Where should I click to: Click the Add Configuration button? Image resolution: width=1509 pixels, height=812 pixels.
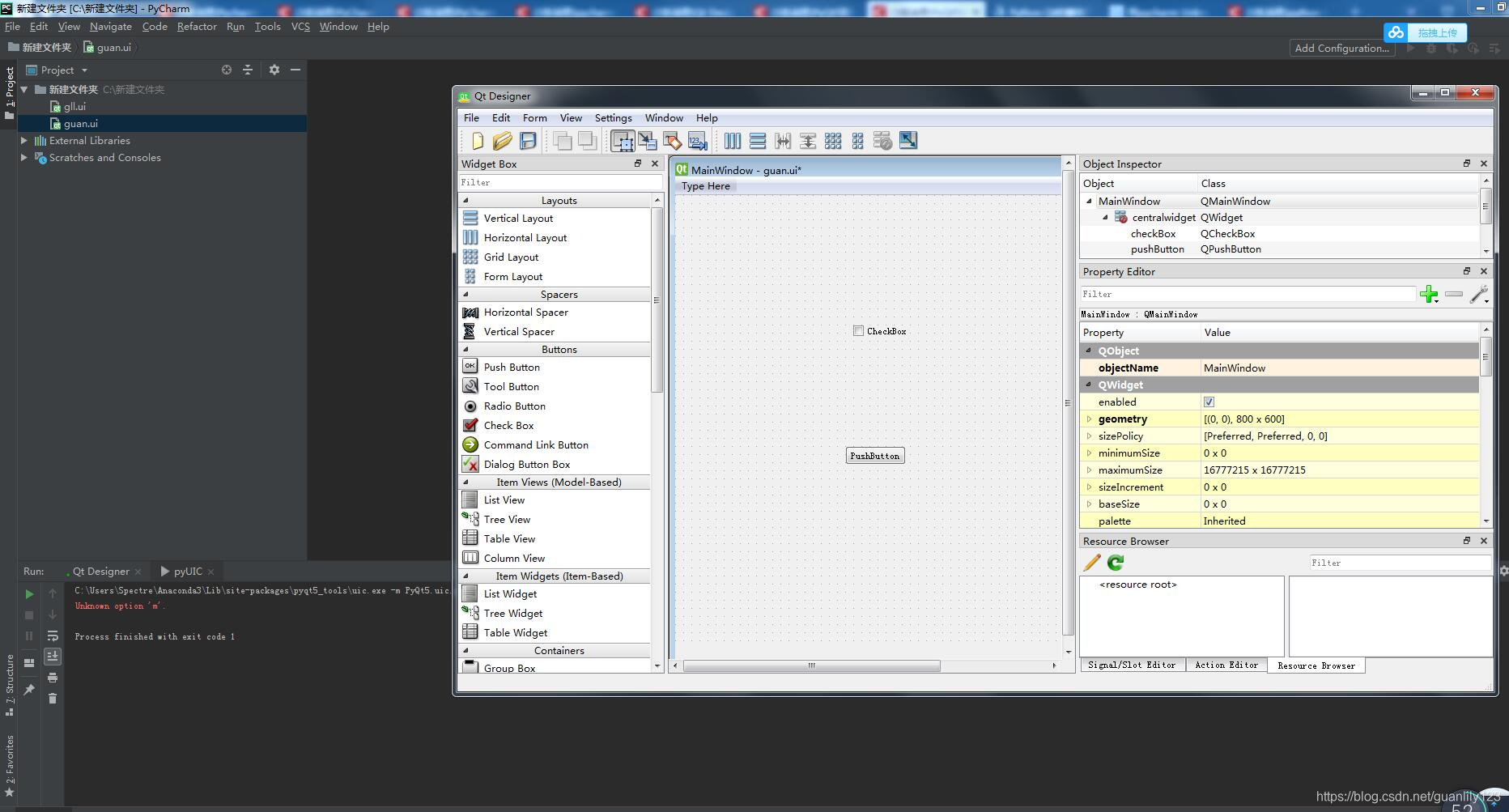pyautogui.click(x=1341, y=49)
